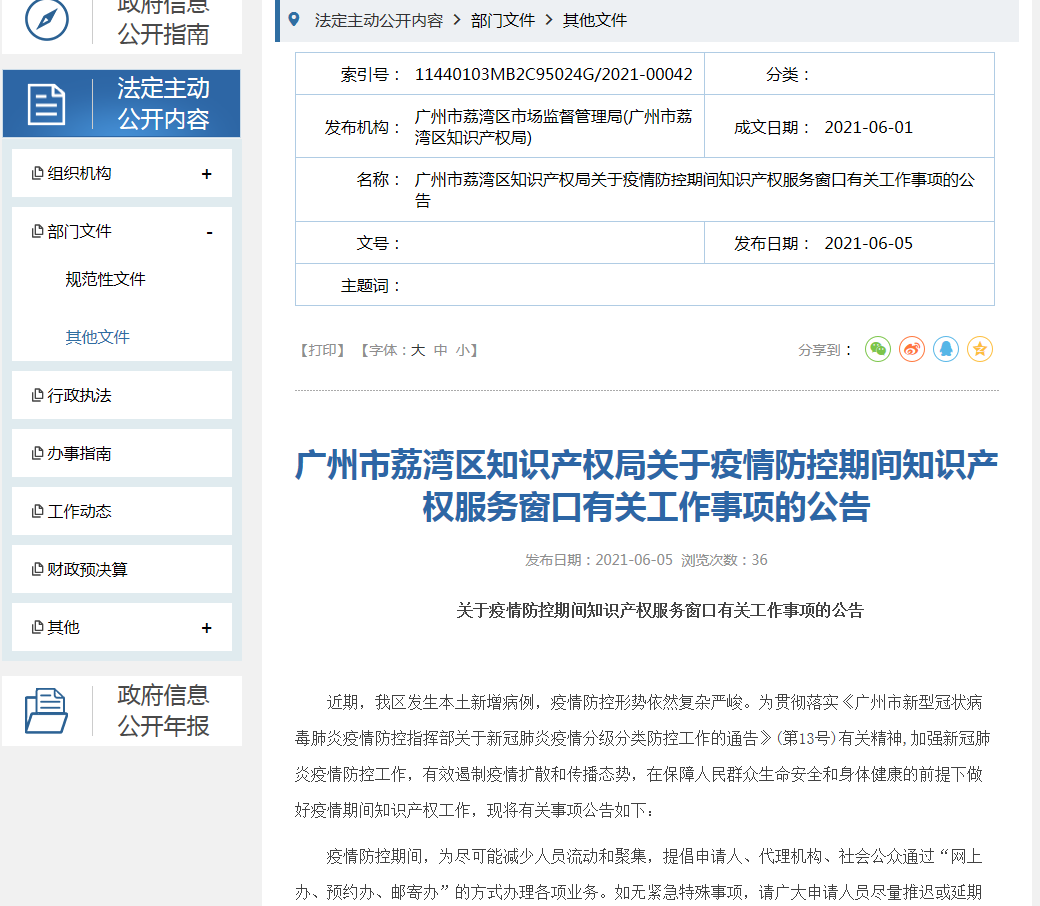
Task: Expand 其他 section with plus sign
Action: click(207, 628)
